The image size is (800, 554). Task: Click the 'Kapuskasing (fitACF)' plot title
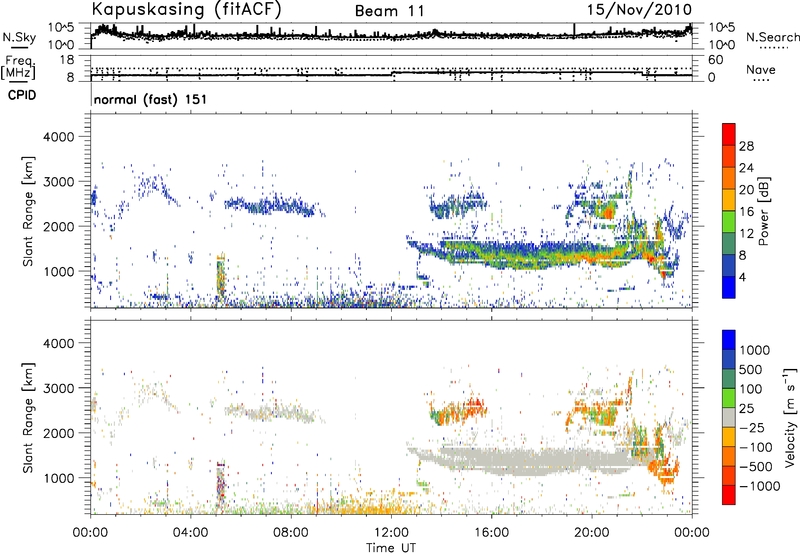[186, 10]
